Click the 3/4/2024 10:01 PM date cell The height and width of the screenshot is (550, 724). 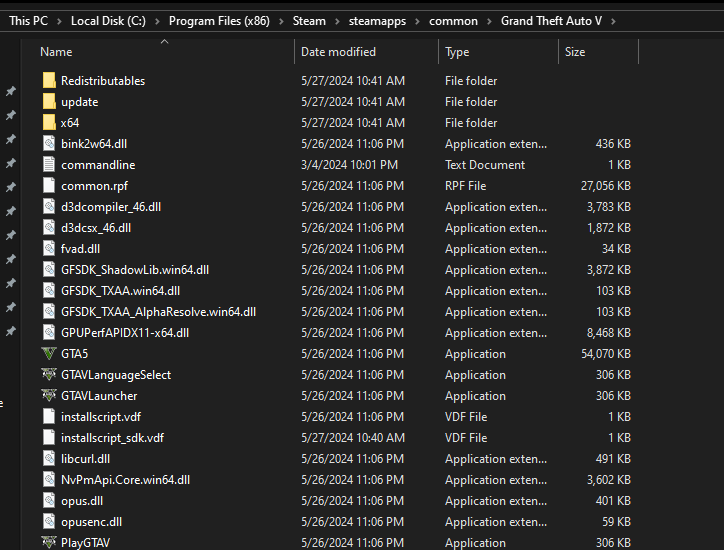(x=350, y=165)
